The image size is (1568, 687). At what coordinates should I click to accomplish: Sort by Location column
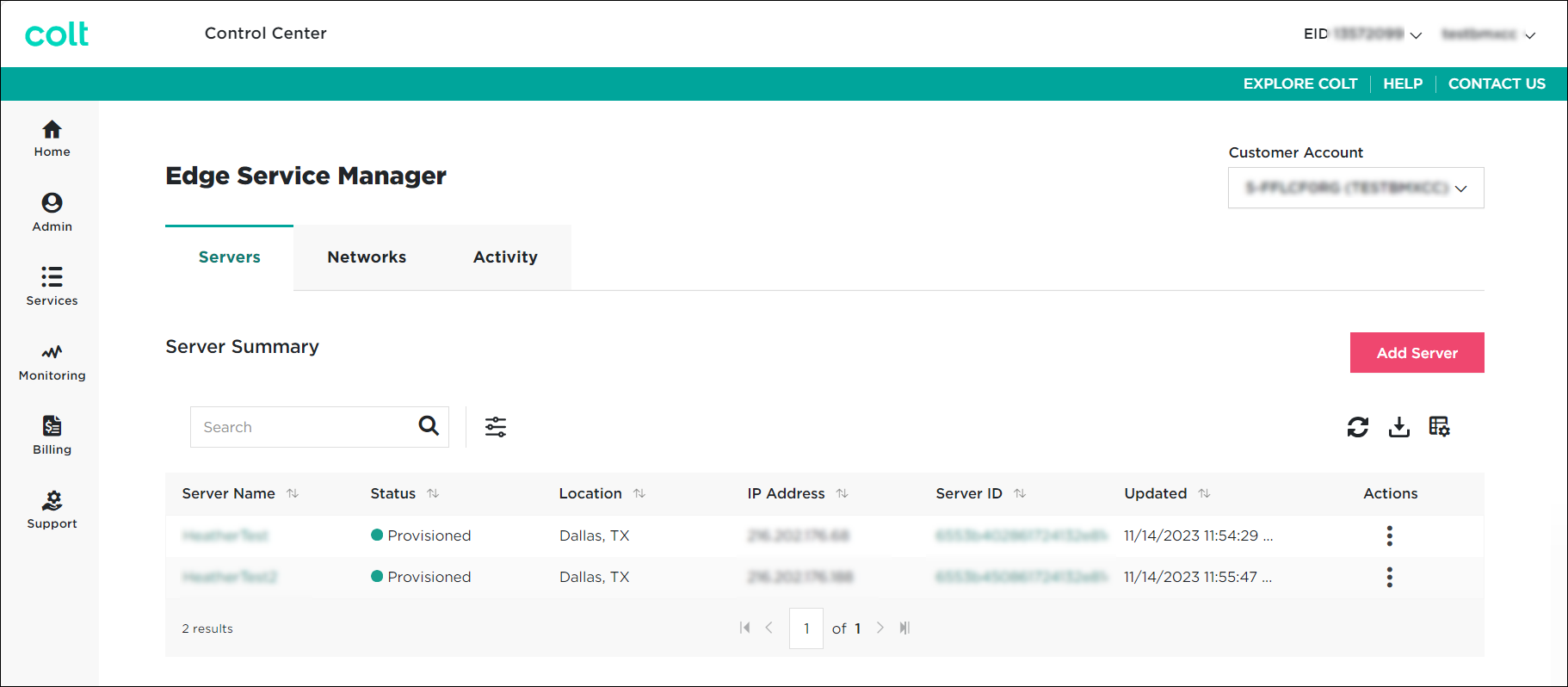pos(639,493)
